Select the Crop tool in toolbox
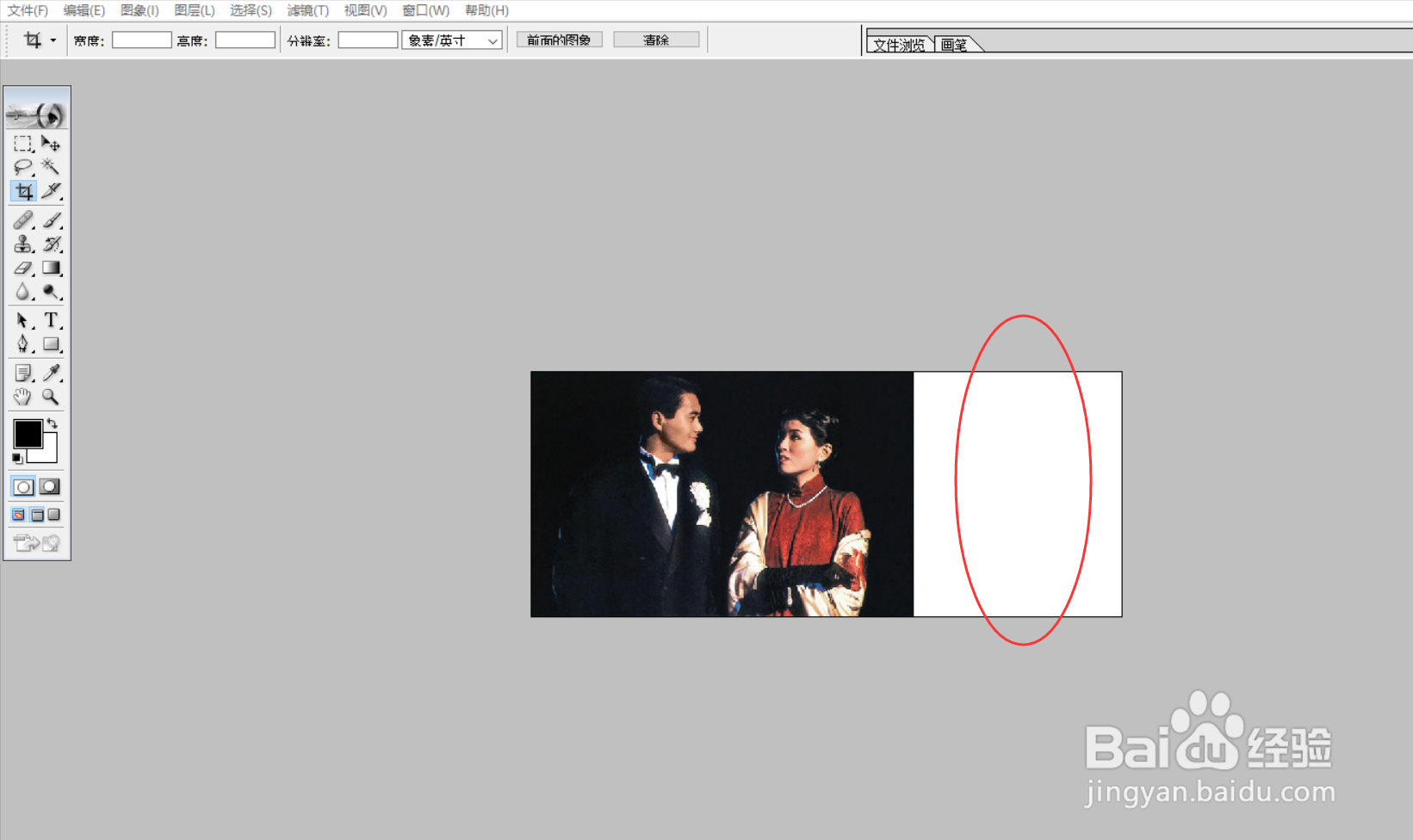Viewport: 1413px width, 840px height. pyautogui.click(x=23, y=191)
